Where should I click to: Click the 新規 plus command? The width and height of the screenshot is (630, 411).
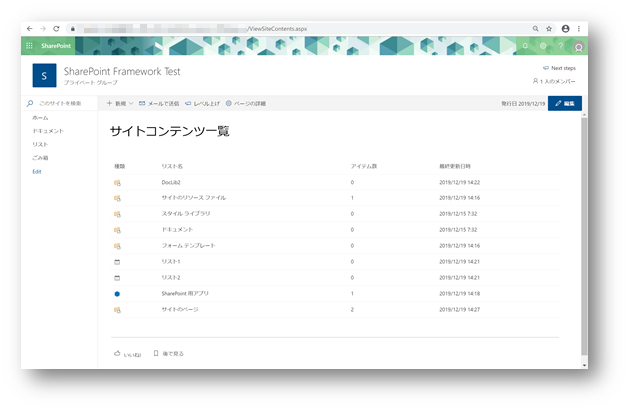point(117,103)
